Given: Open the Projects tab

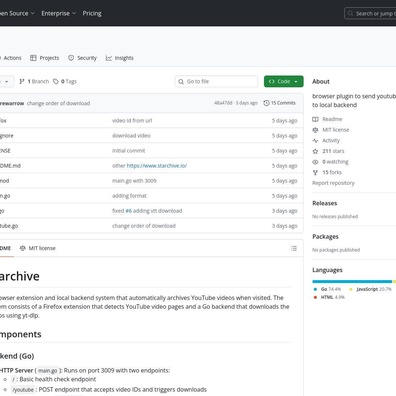Looking at the screenshot, I should [x=44, y=58].
